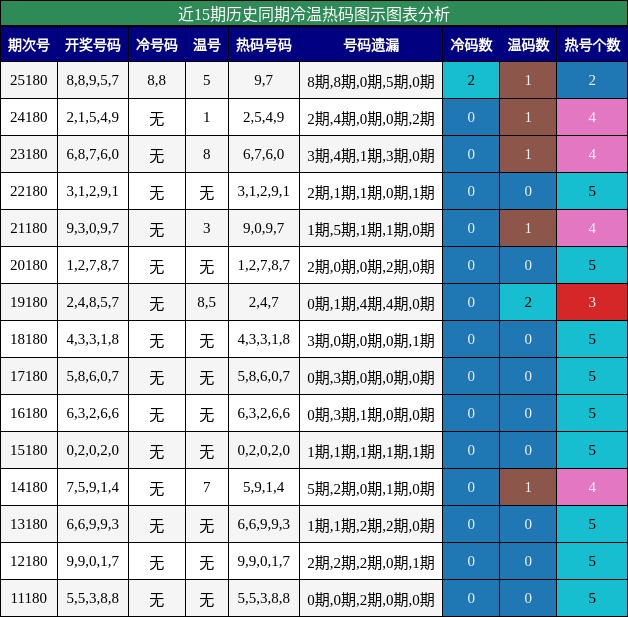This screenshot has width=628, height=617.
Task: Click omission cell 0期,1期,4期,4期,0期
Action: [x=371, y=304]
